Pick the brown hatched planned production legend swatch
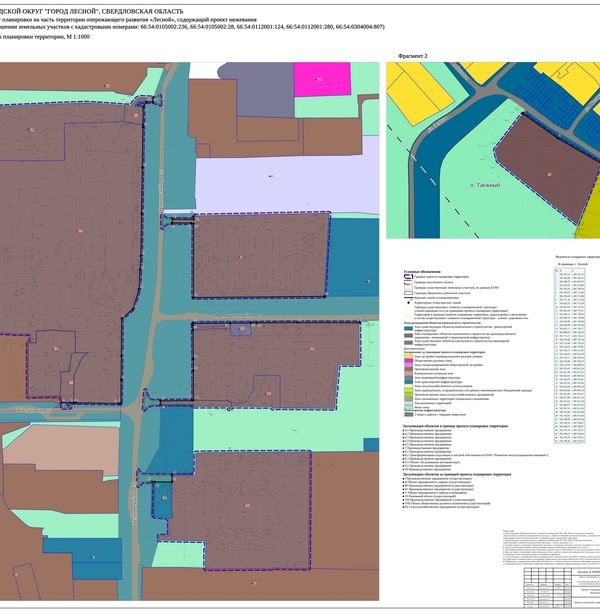 [409, 336]
